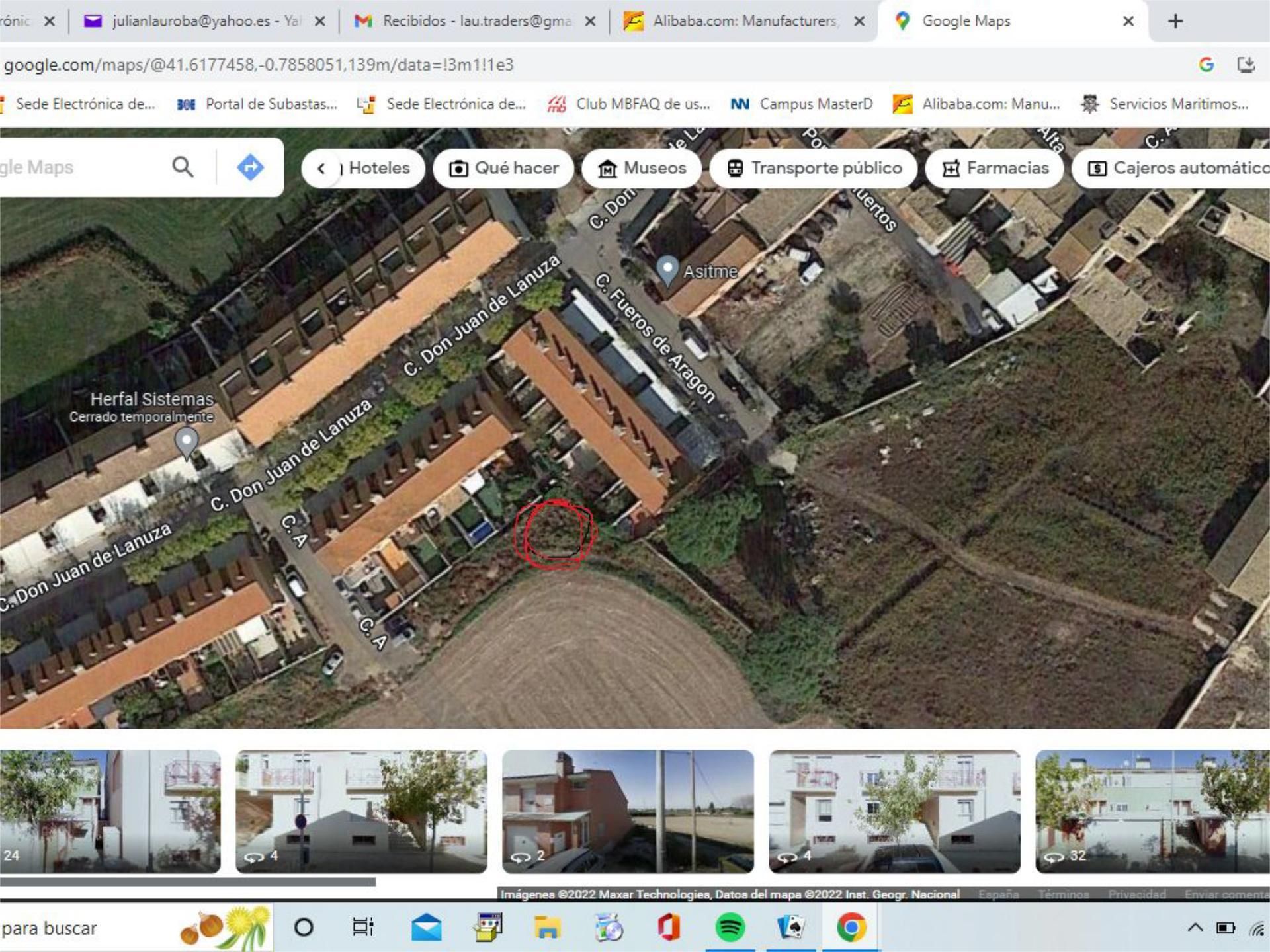
Task: Select the Transporte público chip
Action: click(813, 168)
